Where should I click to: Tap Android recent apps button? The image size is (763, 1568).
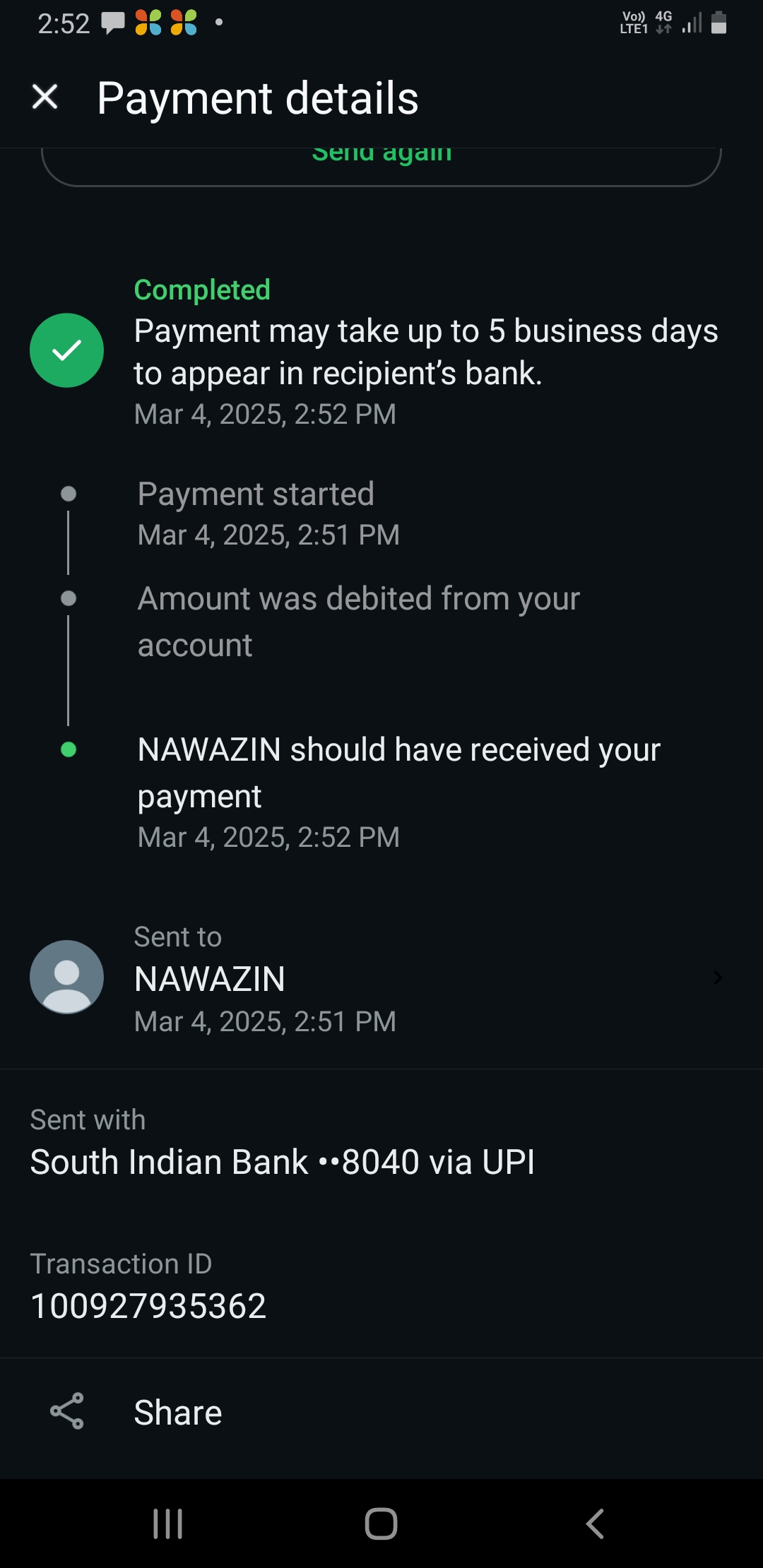(x=168, y=1524)
